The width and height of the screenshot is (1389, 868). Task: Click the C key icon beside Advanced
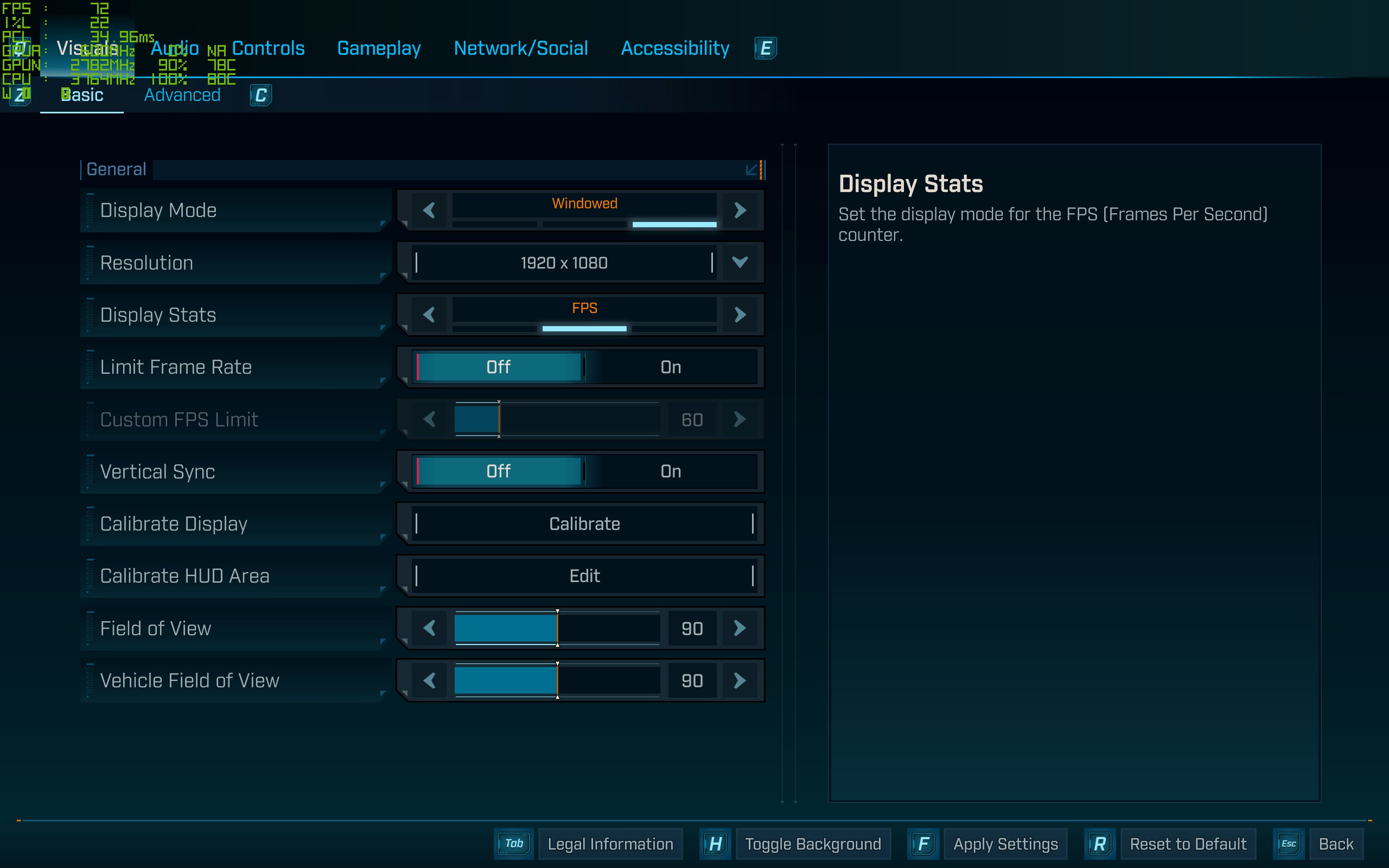tap(260, 95)
